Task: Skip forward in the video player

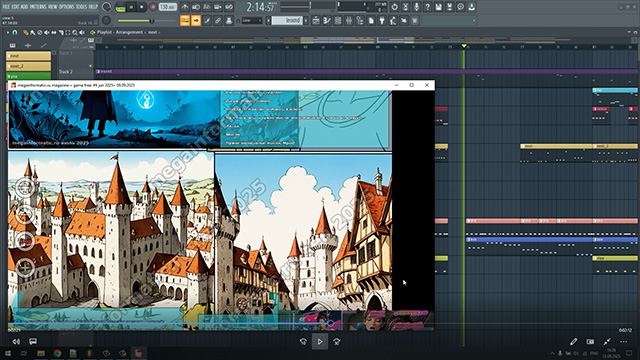Action: [x=336, y=342]
